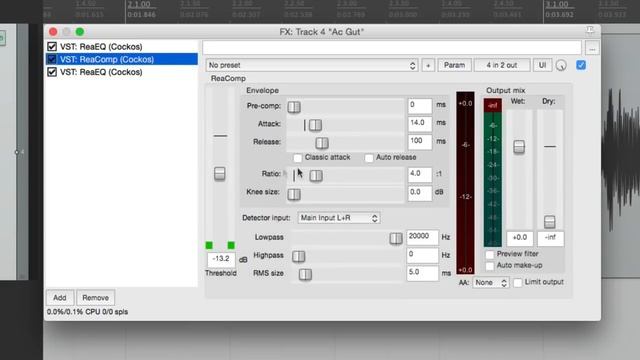Click the 3.1.00 timeline ruler marker
The image size is (640, 360).
point(557,4)
